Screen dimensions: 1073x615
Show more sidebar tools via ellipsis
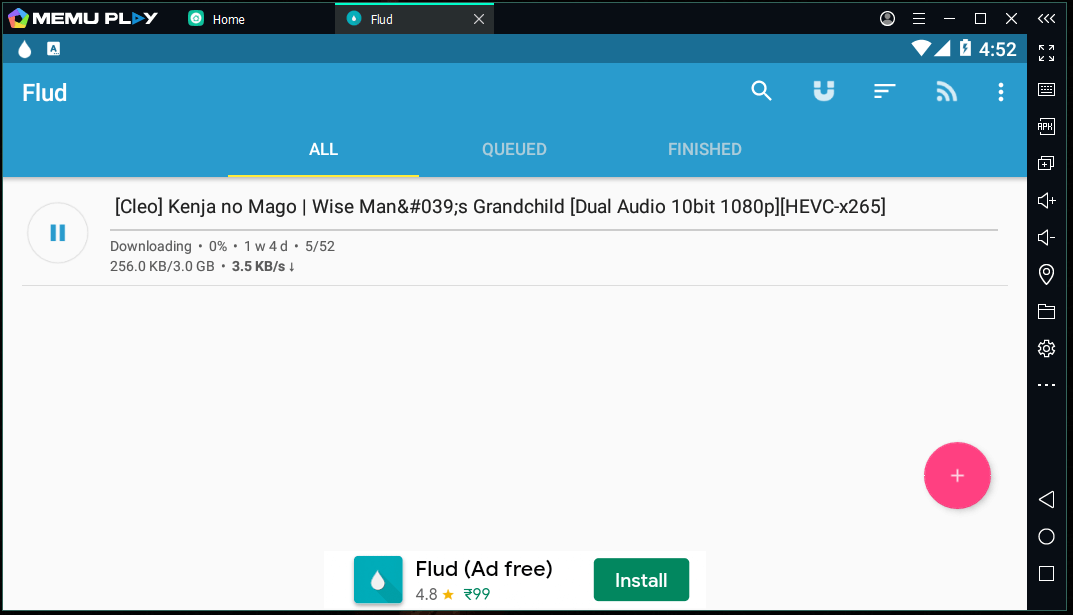click(1046, 385)
